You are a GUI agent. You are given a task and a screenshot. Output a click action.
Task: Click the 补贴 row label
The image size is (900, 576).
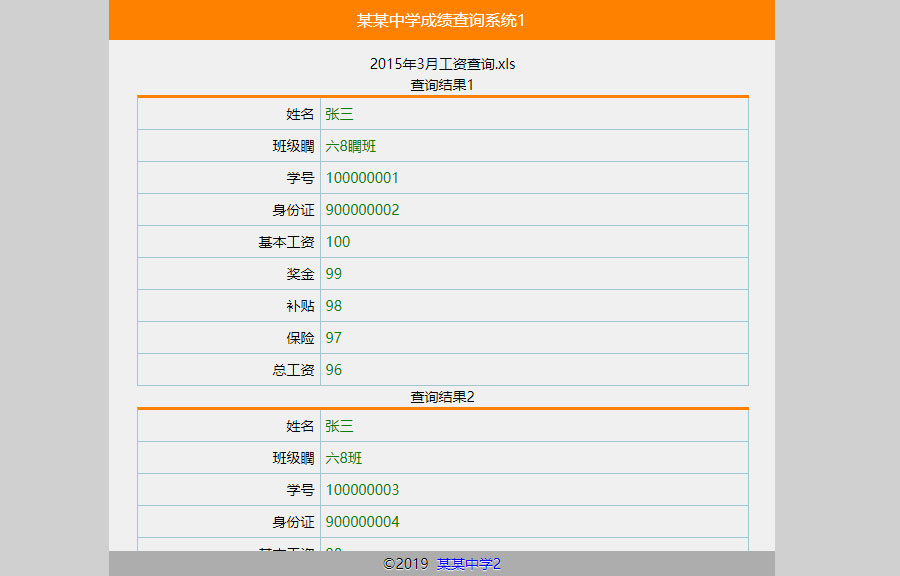coord(300,306)
